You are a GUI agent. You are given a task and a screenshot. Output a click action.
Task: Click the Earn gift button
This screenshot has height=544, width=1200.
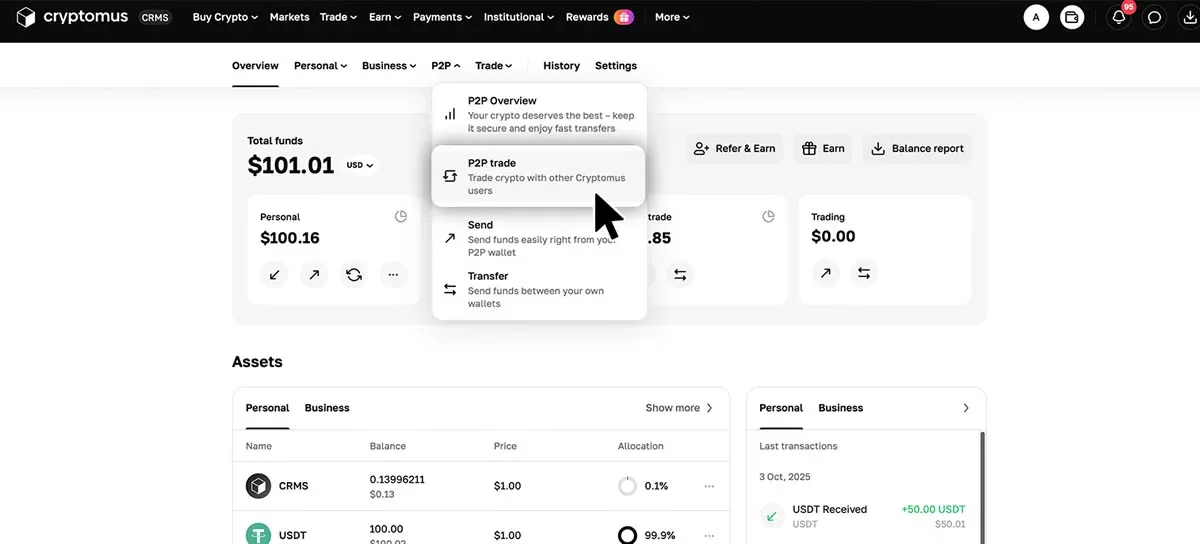tap(824, 148)
